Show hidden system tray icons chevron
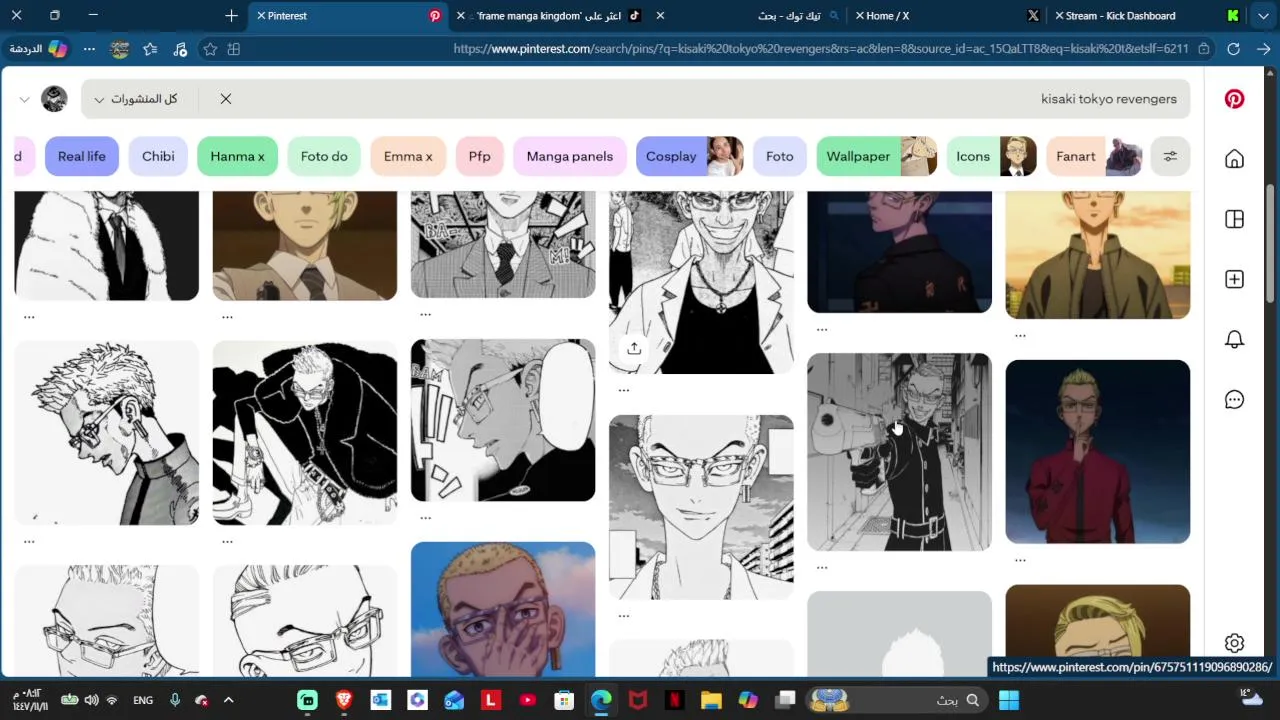Image resolution: width=1280 pixels, height=720 pixels. point(228,700)
